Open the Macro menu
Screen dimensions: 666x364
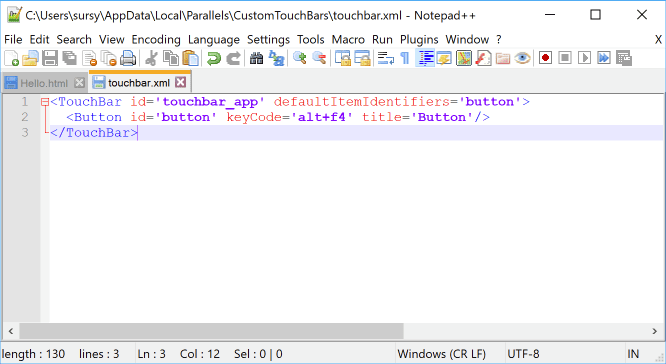(348, 40)
